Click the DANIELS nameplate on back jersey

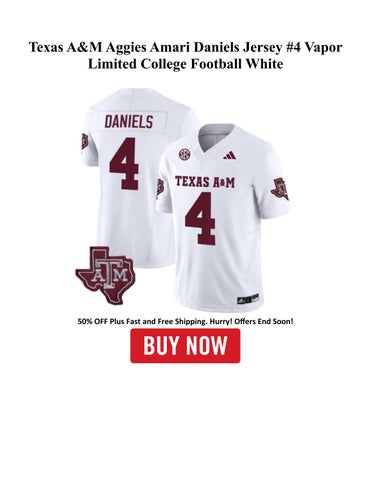129,121
